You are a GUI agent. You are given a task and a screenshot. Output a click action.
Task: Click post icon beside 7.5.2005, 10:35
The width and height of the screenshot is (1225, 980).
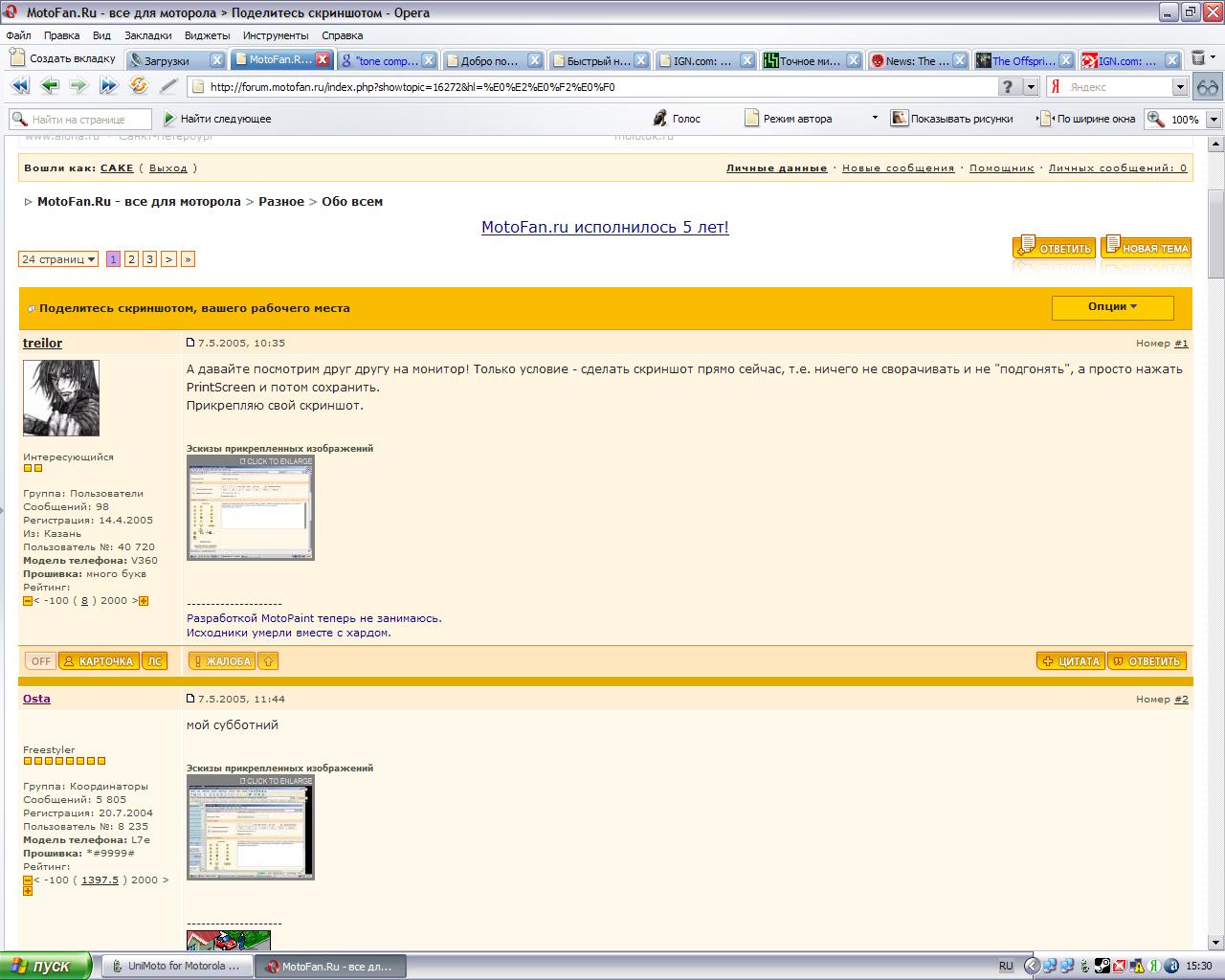(190, 343)
